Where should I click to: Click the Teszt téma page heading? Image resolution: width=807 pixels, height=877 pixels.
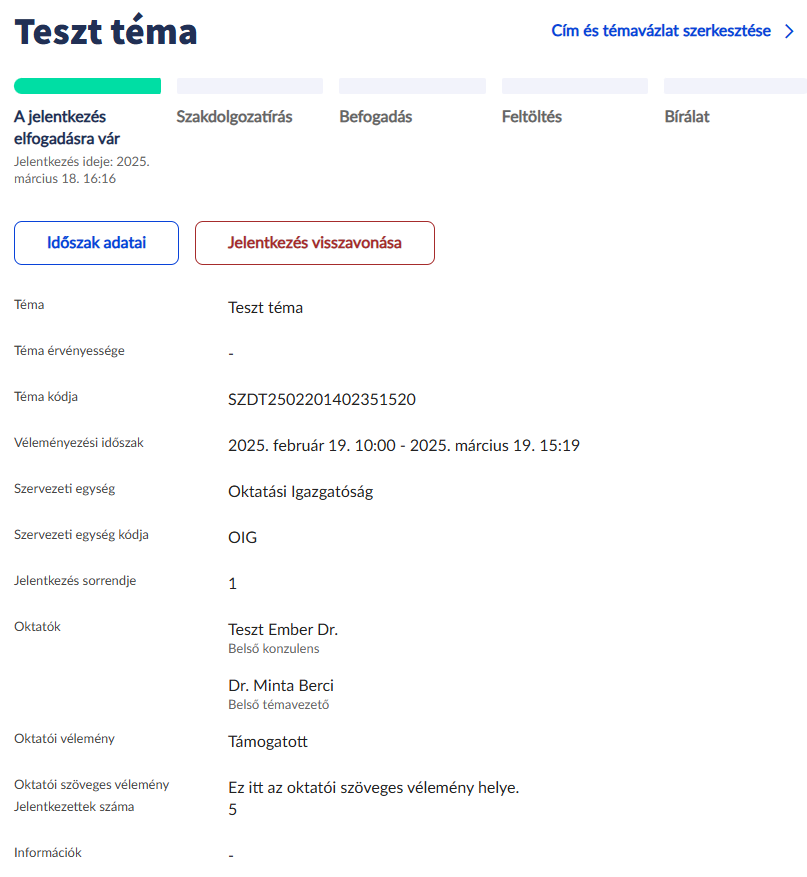point(106,32)
